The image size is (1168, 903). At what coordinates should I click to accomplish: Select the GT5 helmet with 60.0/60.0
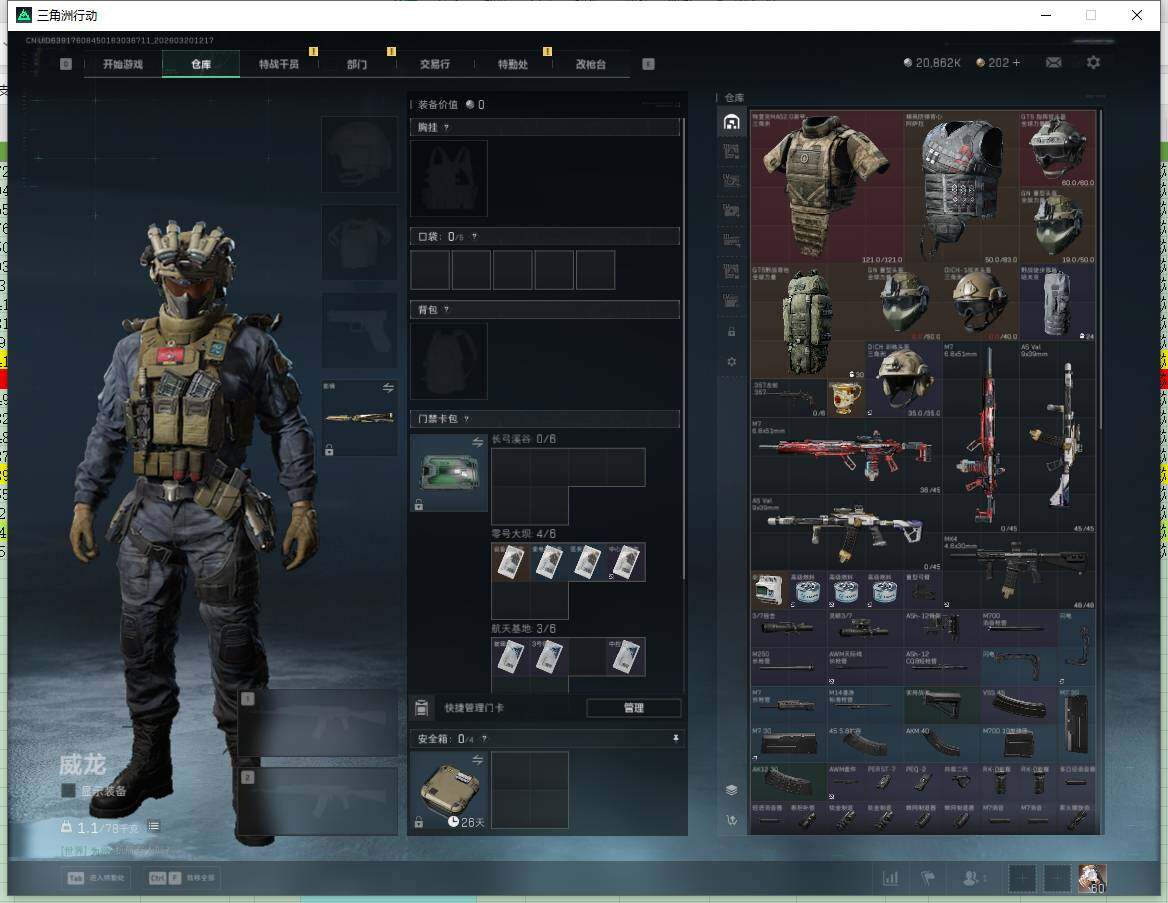coord(1057,149)
